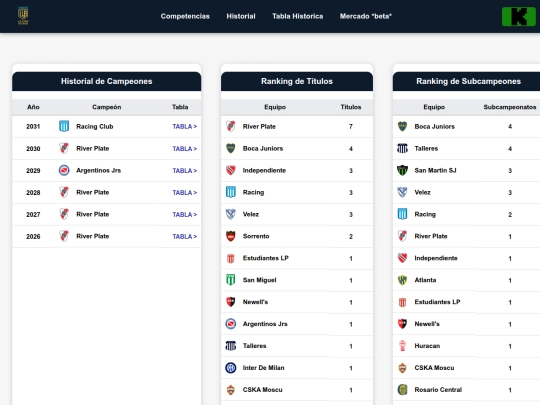Click the Año column header
The width and height of the screenshot is (540, 405).
(x=33, y=107)
